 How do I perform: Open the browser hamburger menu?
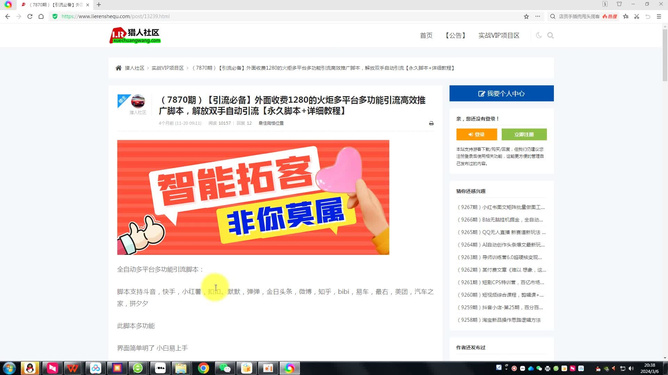point(659,16)
